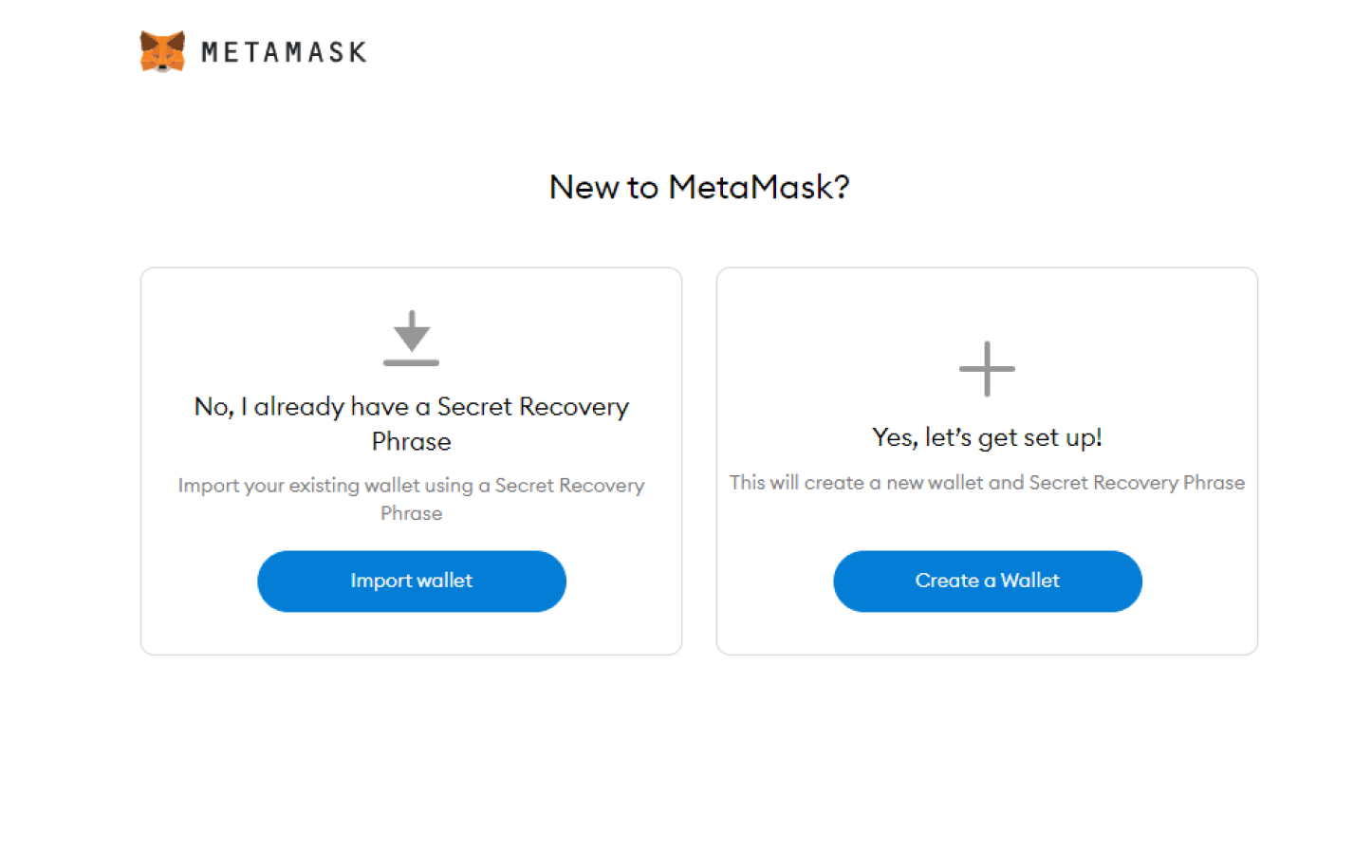The height and width of the screenshot is (868, 1372).
Task: Click the blue Create a Wallet label text
Action: click(987, 581)
